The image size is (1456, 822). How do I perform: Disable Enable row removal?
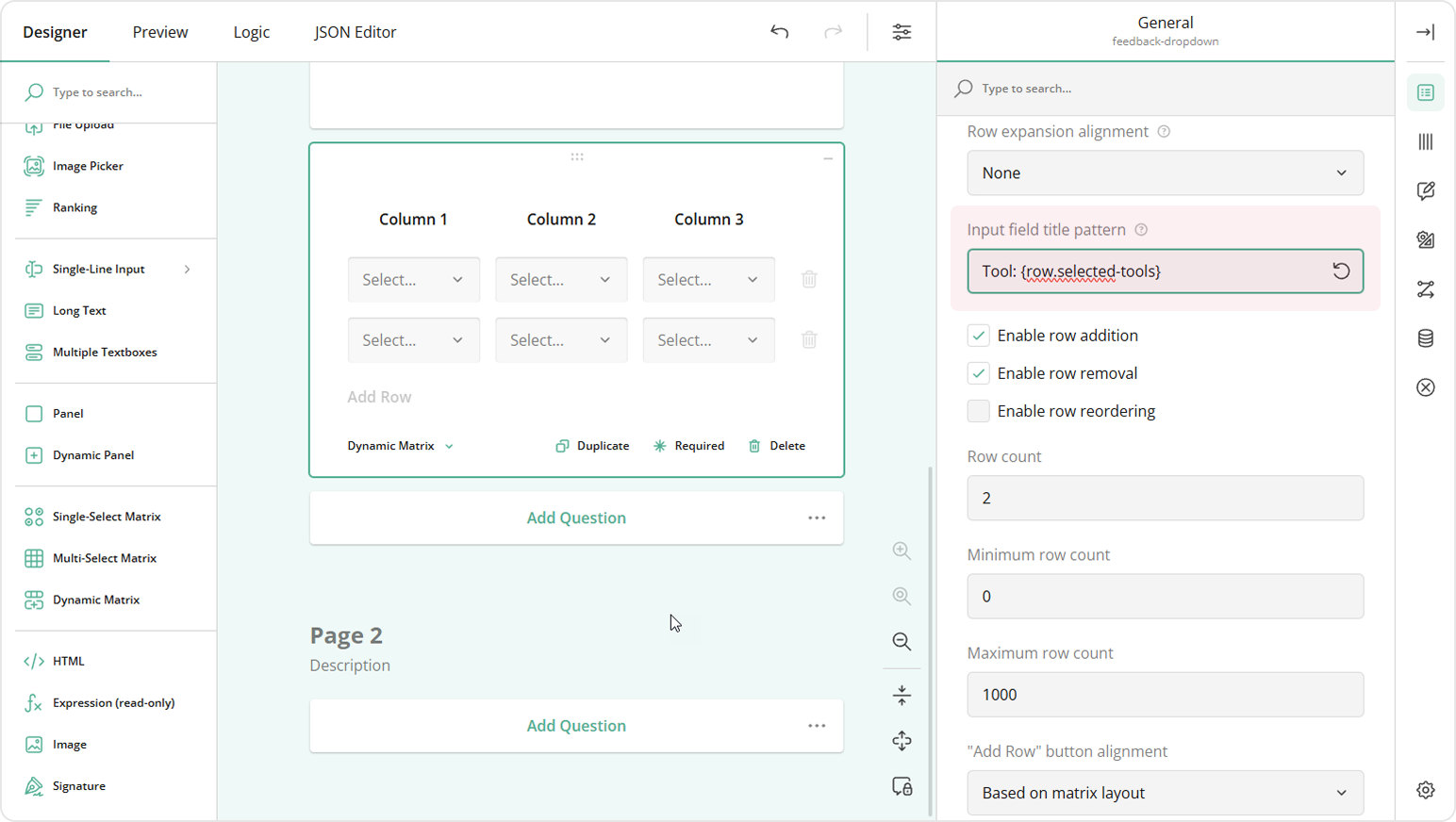point(978,372)
